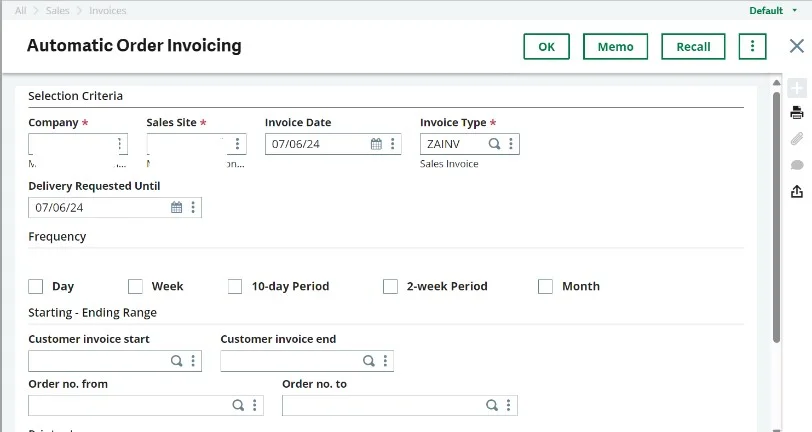Check the 10-day Period checkbox
The width and height of the screenshot is (812, 432).
click(x=235, y=286)
